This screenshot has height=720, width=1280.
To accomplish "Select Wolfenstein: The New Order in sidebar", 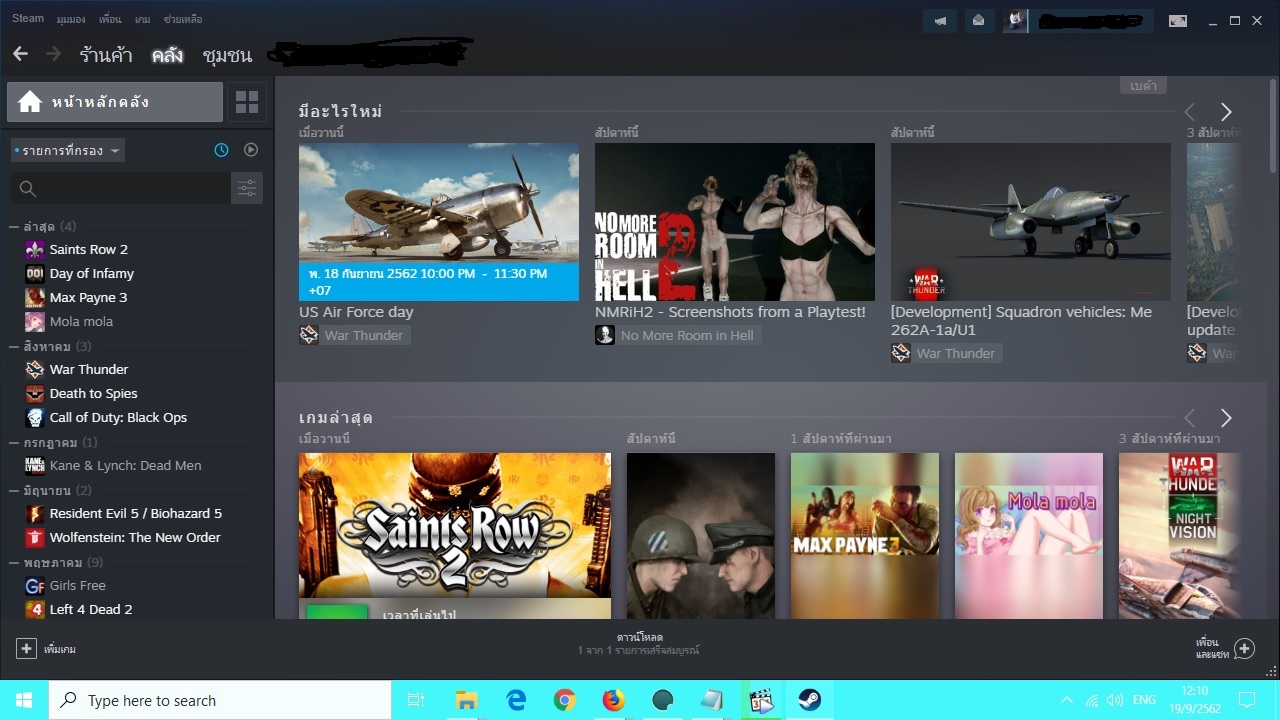I will click(x=135, y=538).
